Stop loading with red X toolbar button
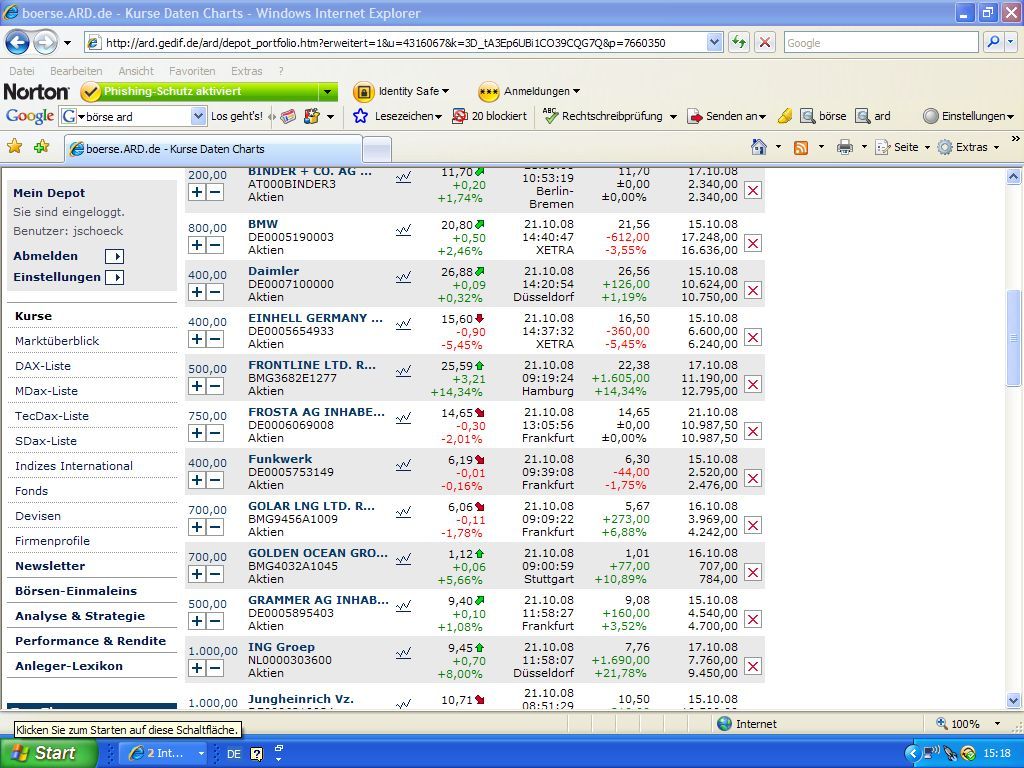Screen dimensions: 1024x768 pyautogui.click(x=765, y=43)
